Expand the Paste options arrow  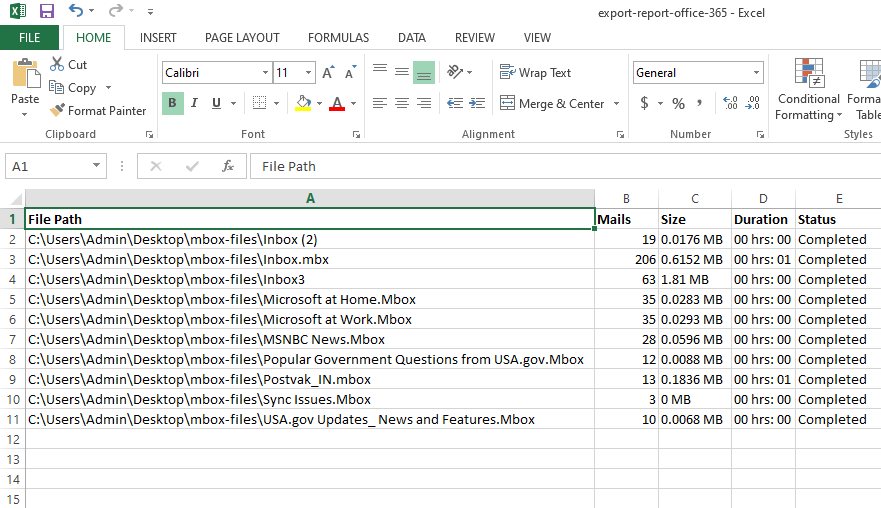(25, 114)
